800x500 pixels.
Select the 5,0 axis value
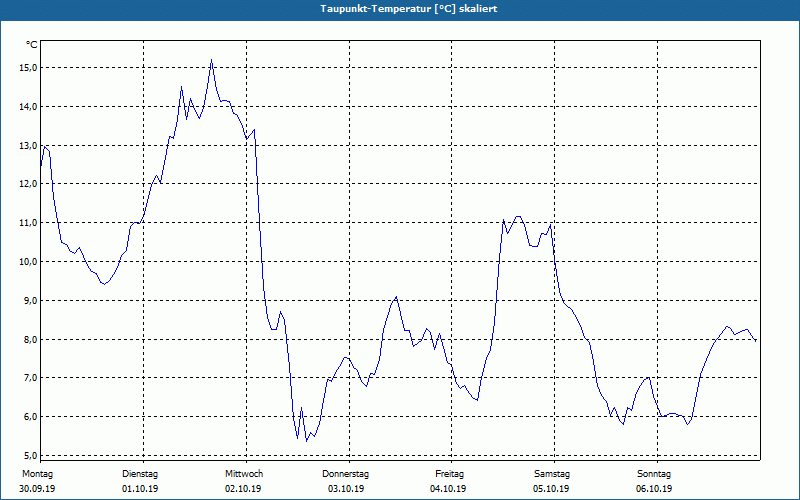pos(31,455)
